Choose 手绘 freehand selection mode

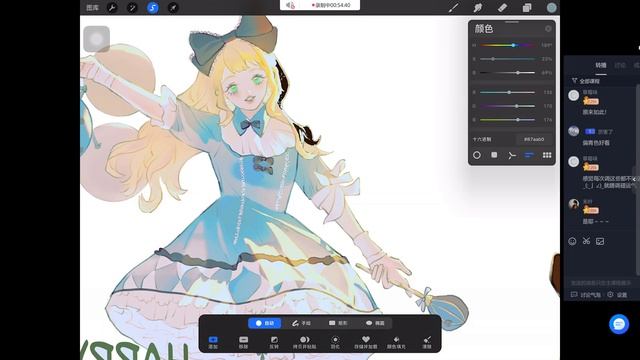click(x=302, y=323)
